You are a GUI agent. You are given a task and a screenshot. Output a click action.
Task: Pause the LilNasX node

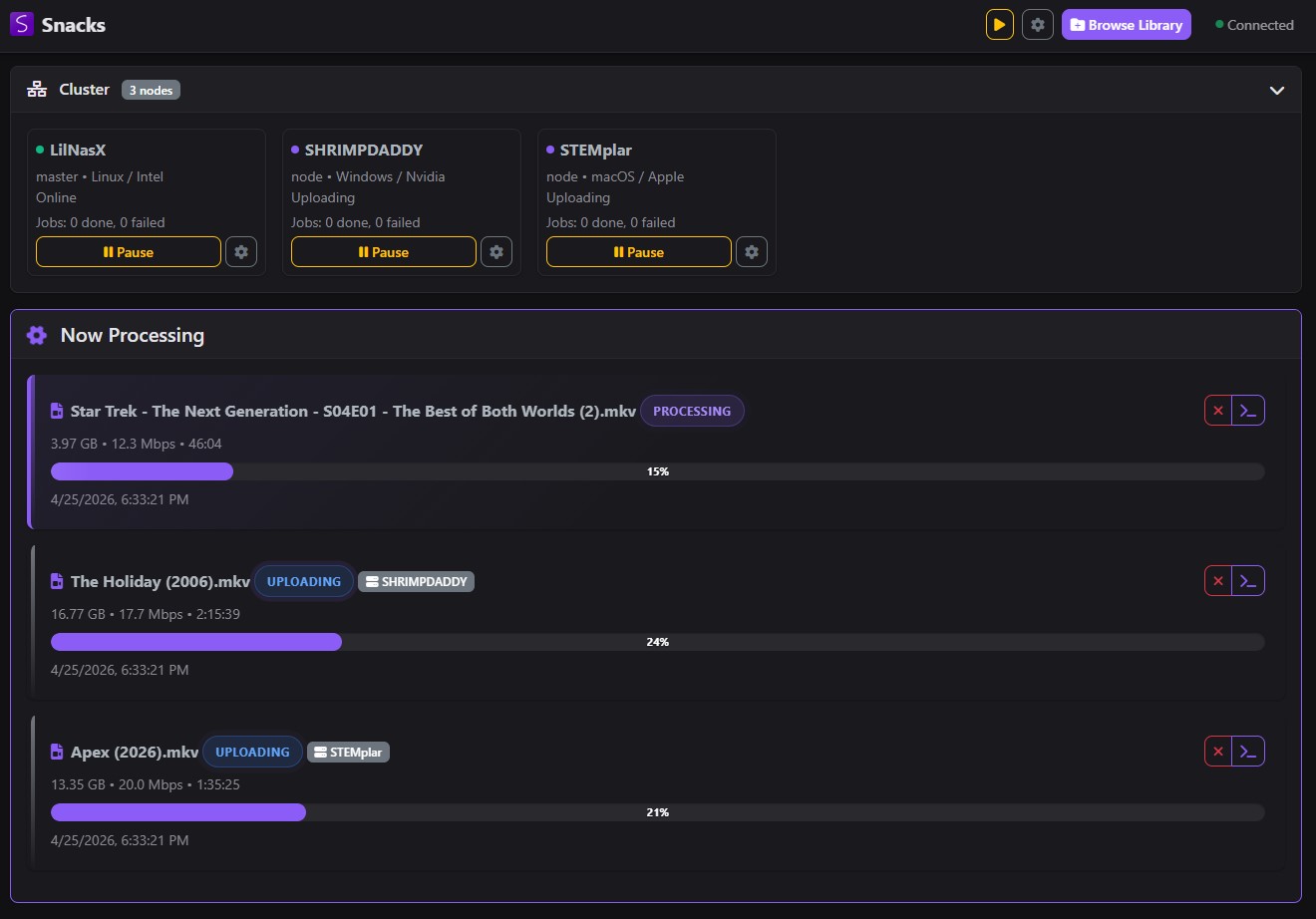129,252
